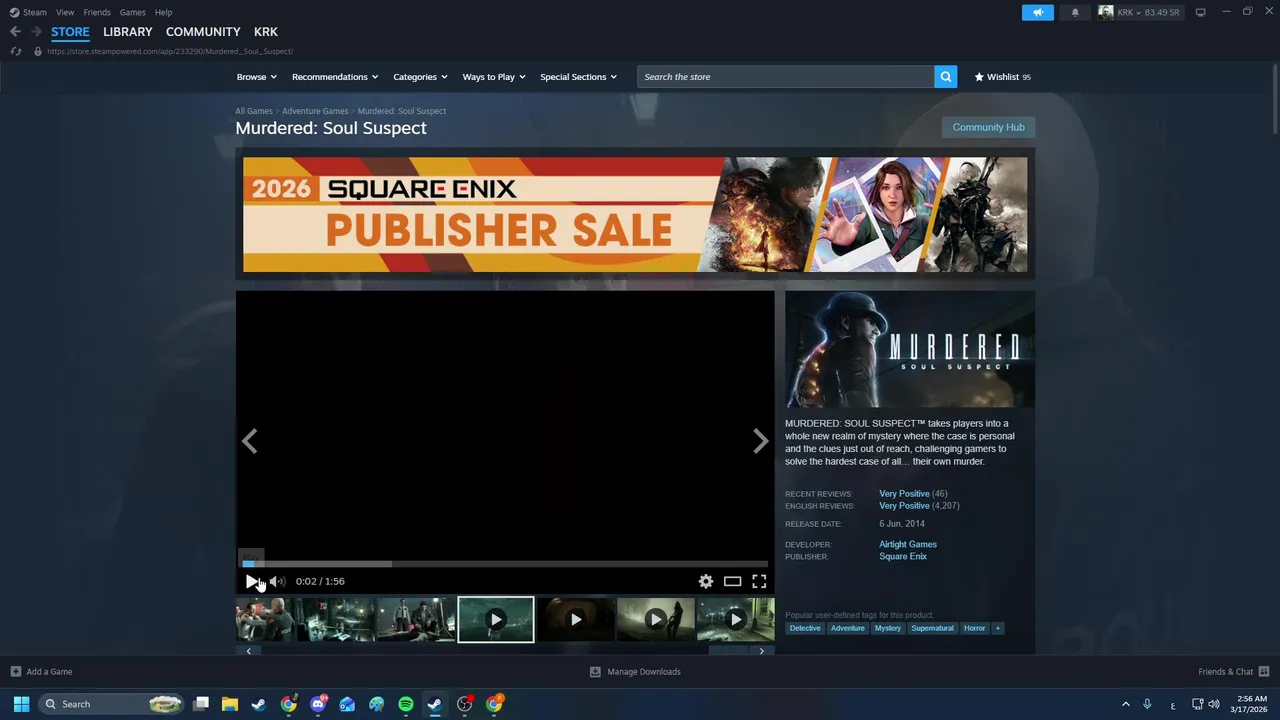This screenshot has width=1280, height=720.
Task: Reload the store page
Action: click(x=16, y=51)
